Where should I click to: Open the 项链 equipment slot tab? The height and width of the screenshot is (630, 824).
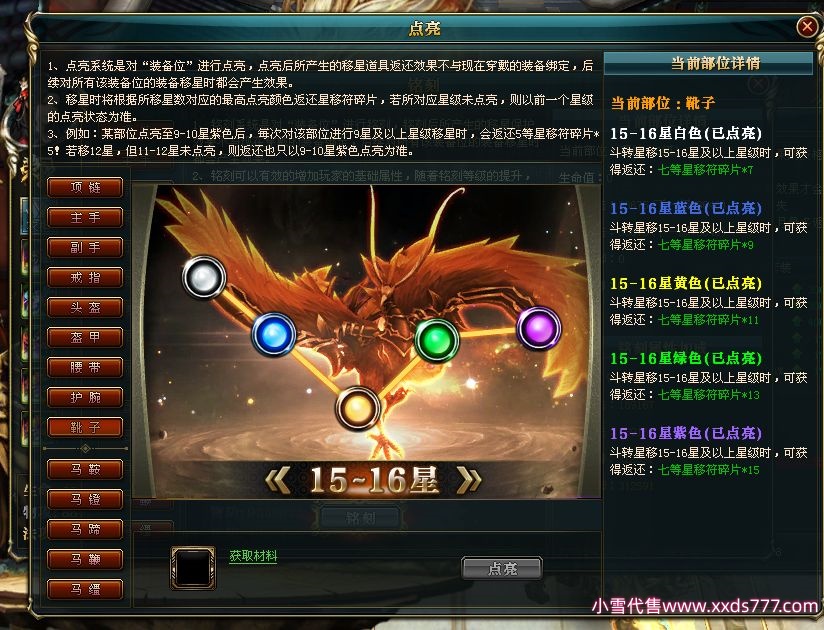point(85,187)
